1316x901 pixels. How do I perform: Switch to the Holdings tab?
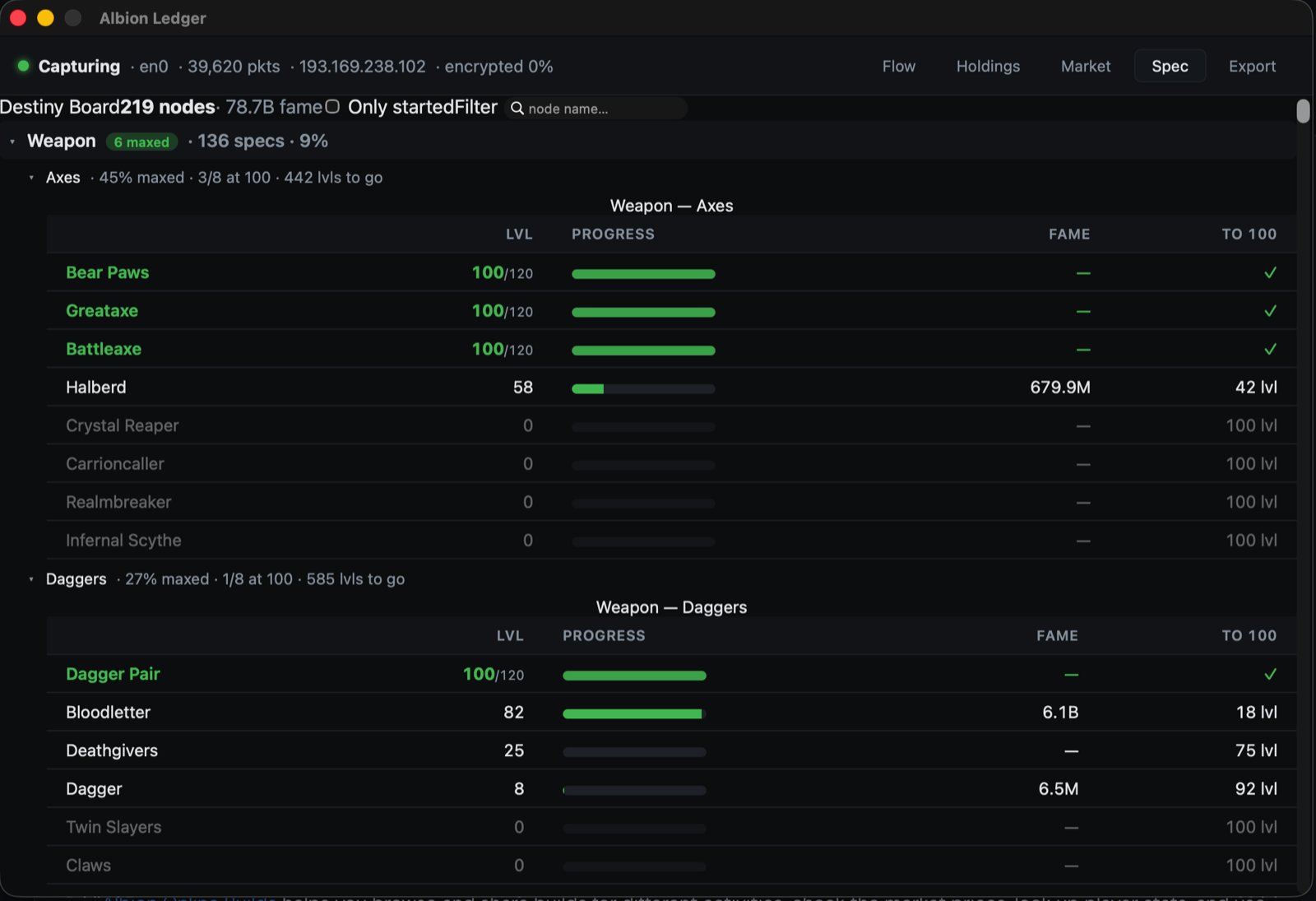(988, 66)
